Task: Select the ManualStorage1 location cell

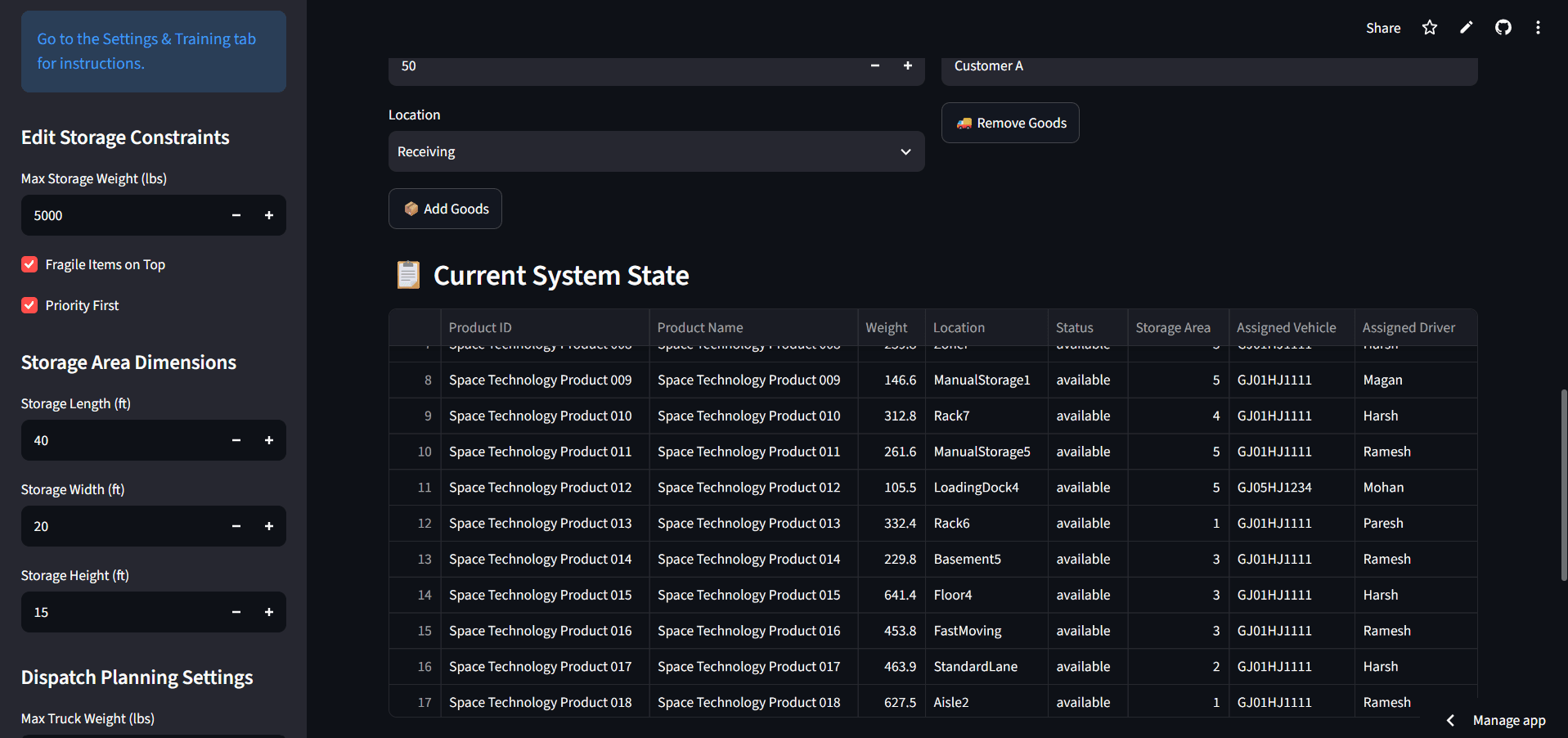Action: point(986,380)
